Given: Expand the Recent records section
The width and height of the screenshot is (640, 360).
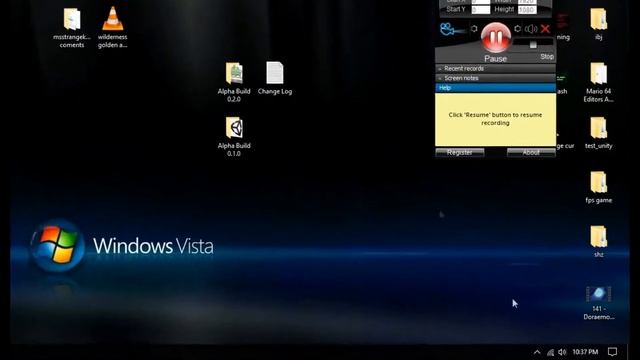Looking at the screenshot, I should (x=496, y=69).
